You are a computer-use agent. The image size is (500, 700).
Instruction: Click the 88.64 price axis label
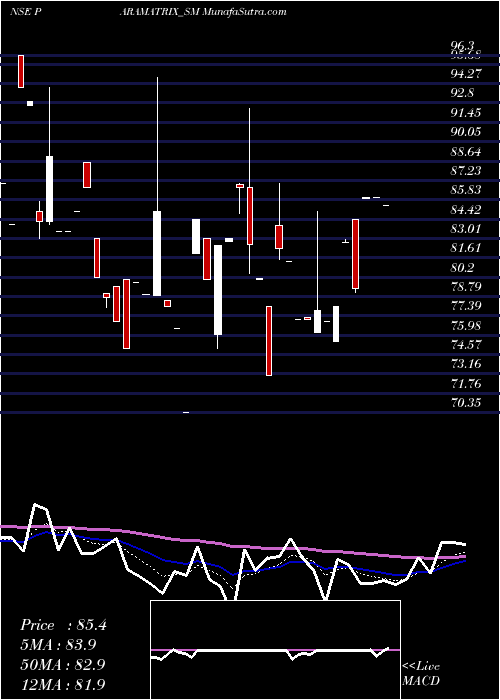[466, 152]
